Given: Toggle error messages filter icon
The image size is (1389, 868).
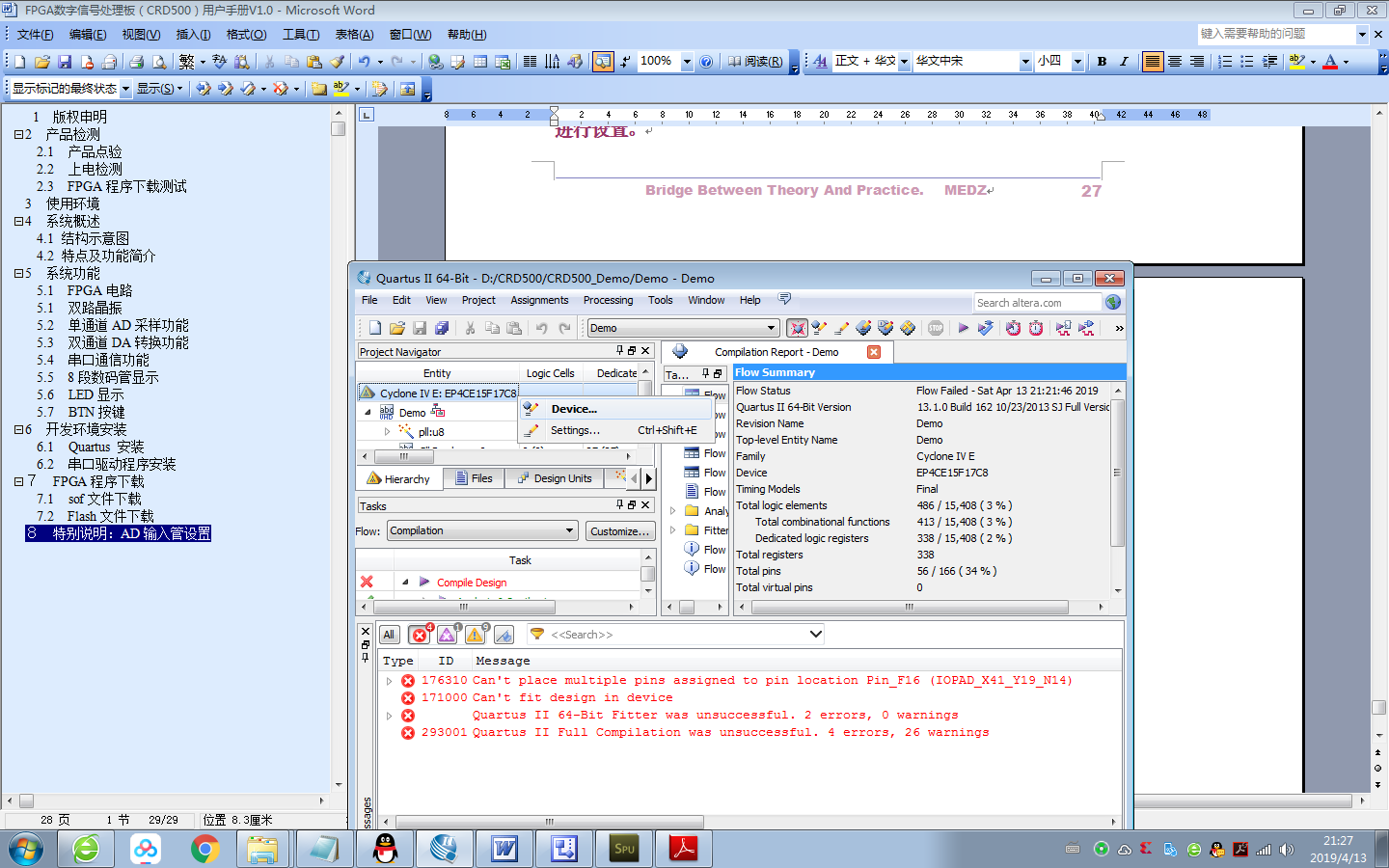Looking at the screenshot, I should pyautogui.click(x=420, y=635).
